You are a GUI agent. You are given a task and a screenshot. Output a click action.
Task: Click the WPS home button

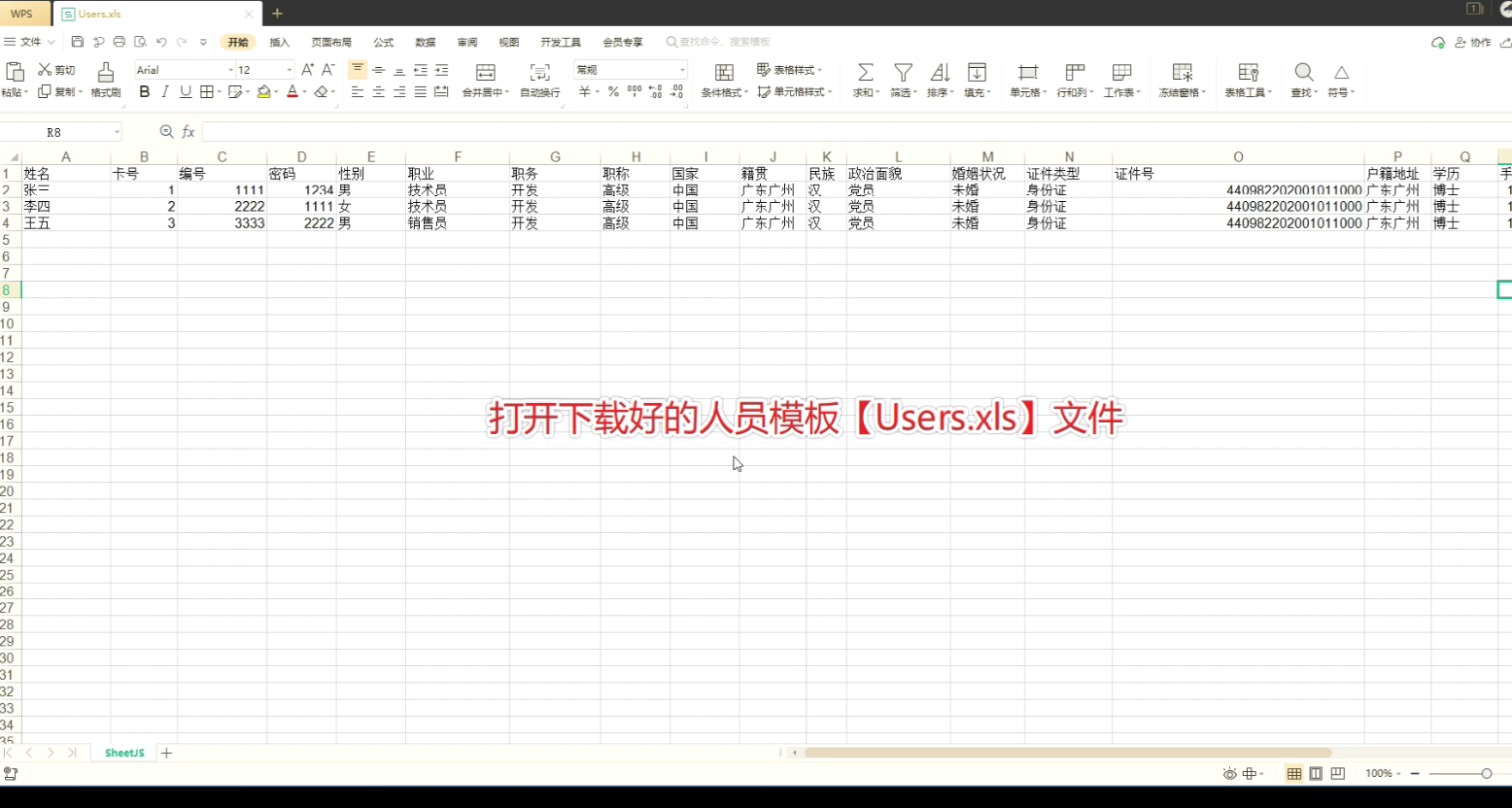[22, 14]
